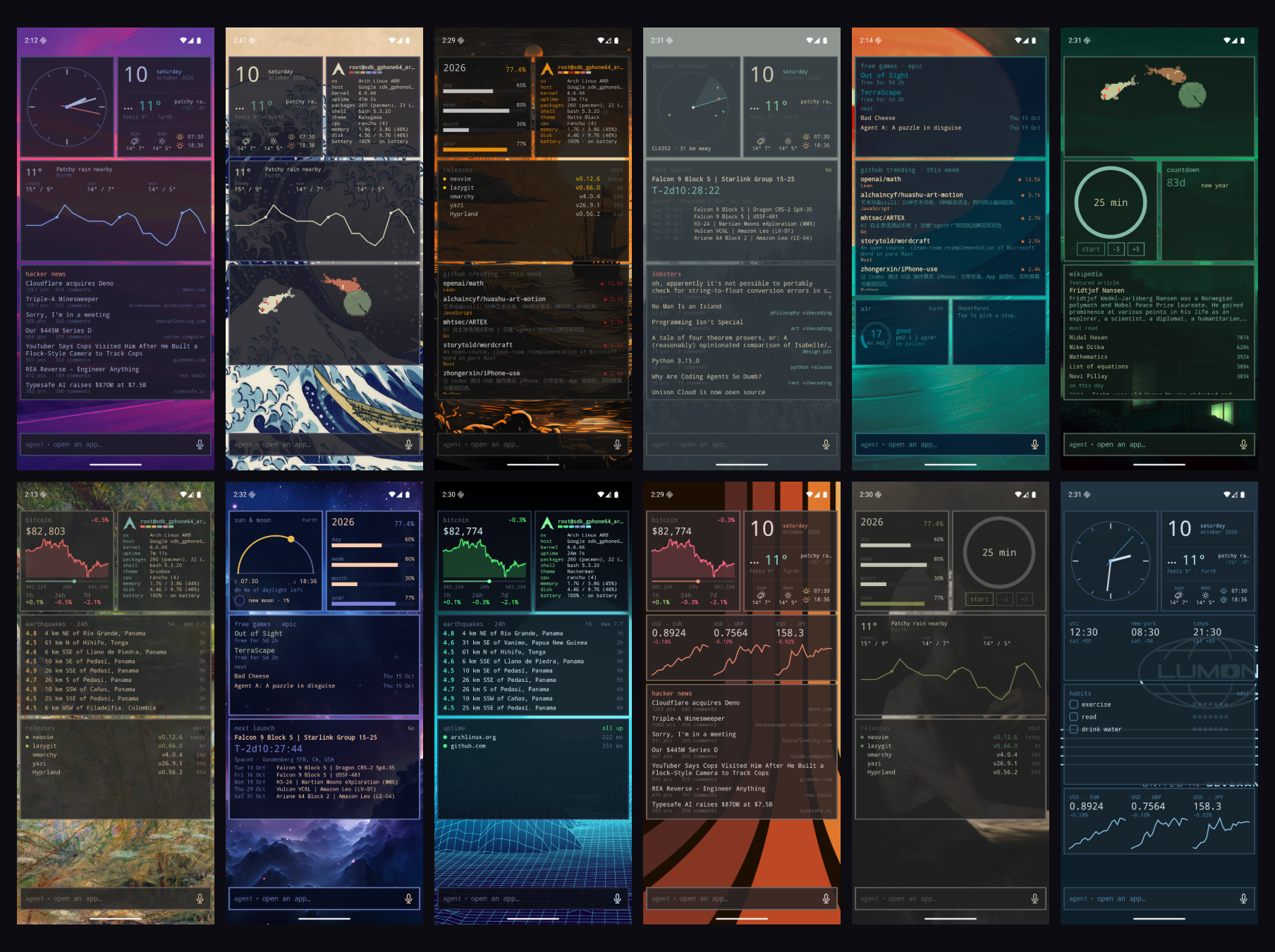Click the sunrise 07:30 icon on the Lumon phone
Viewport: 1275px width, 952px height.
(x=1224, y=591)
